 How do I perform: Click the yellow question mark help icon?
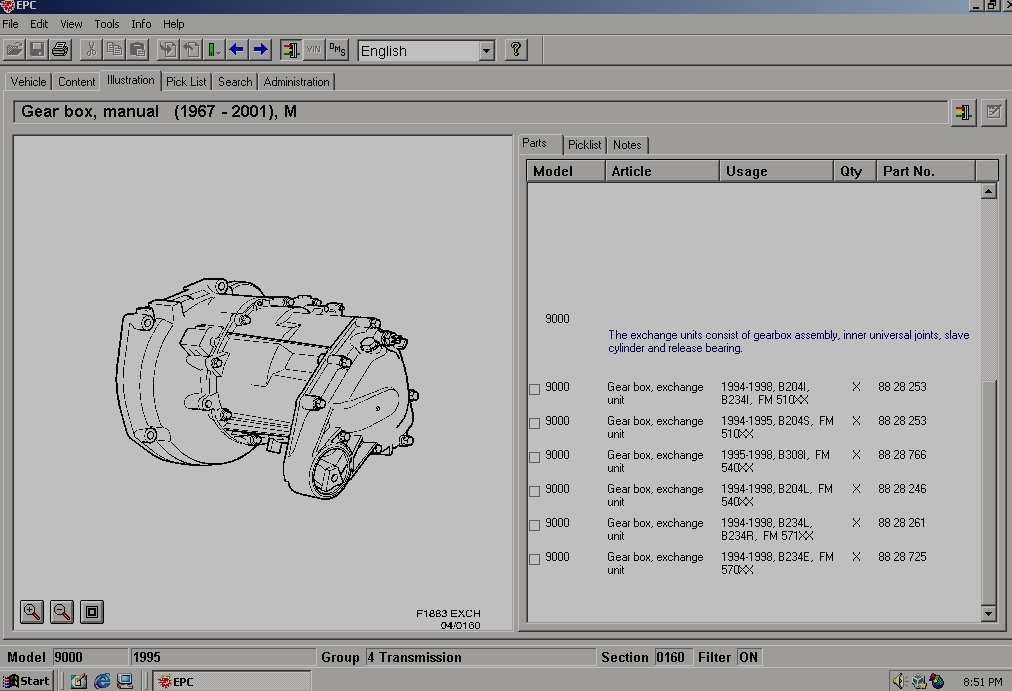[515, 49]
